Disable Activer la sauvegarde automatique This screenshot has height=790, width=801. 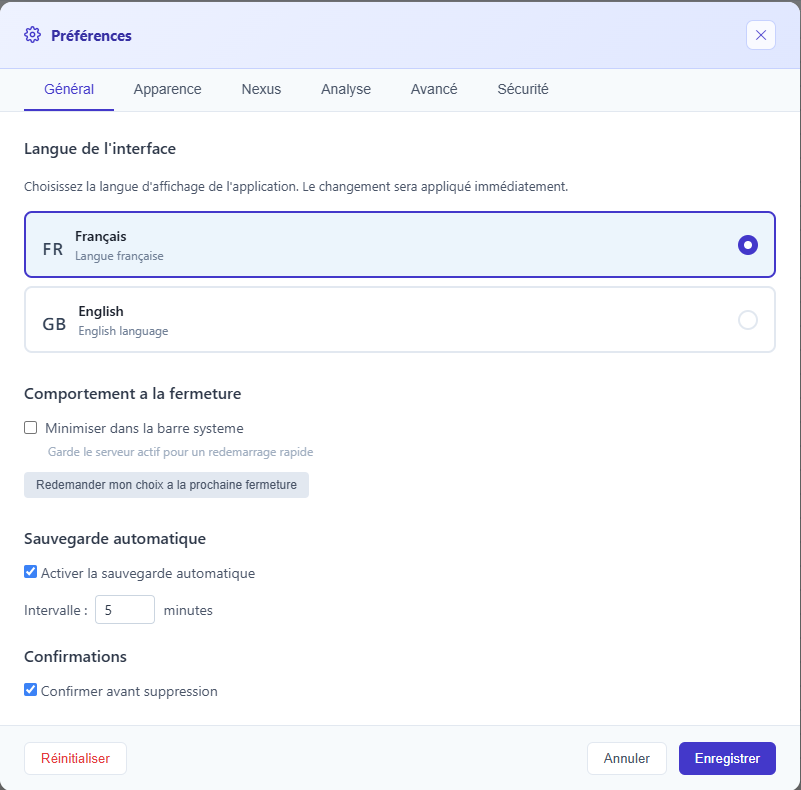coord(31,573)
